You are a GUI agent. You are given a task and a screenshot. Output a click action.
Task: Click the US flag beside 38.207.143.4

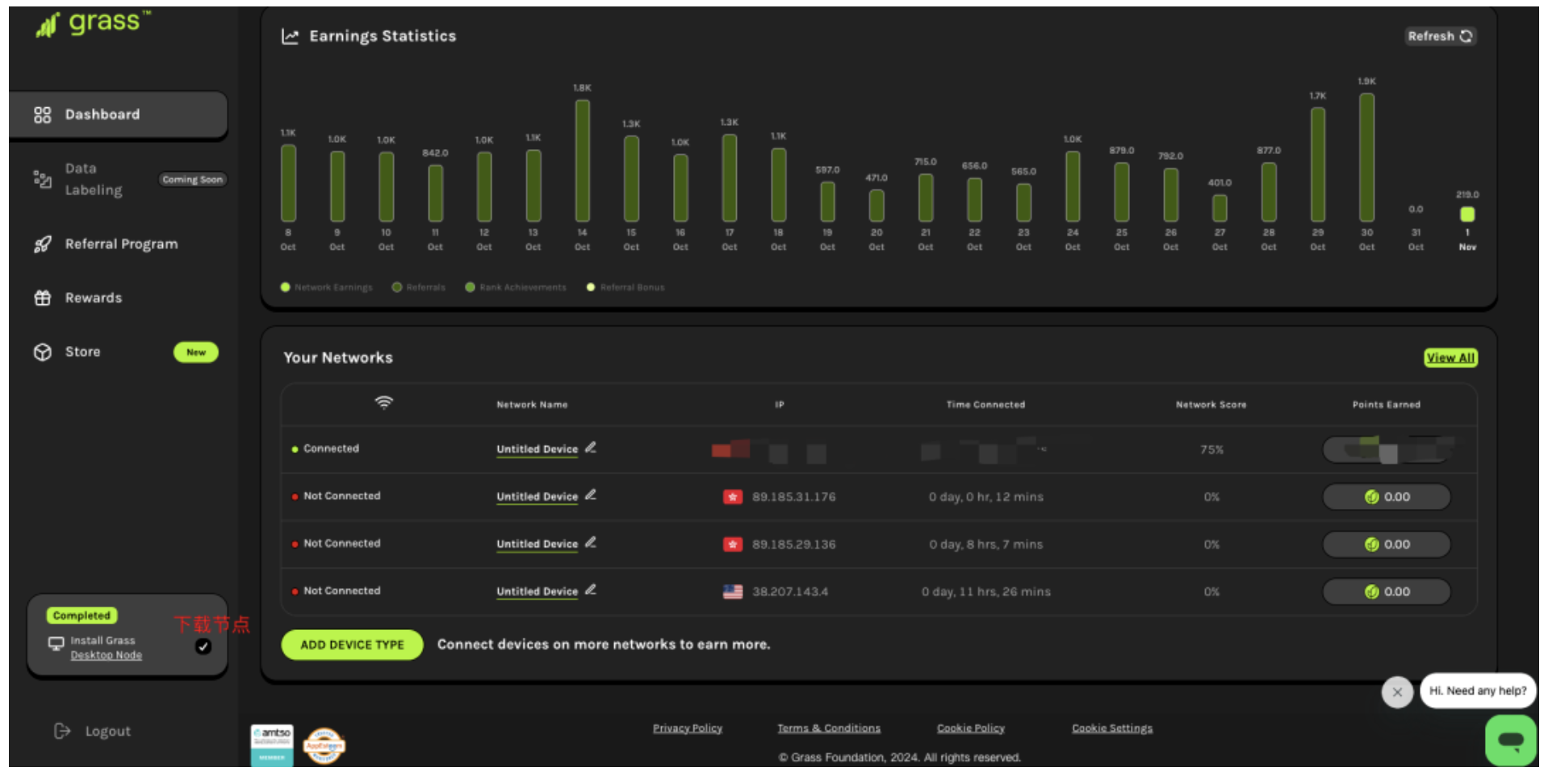tap(732, 592)
